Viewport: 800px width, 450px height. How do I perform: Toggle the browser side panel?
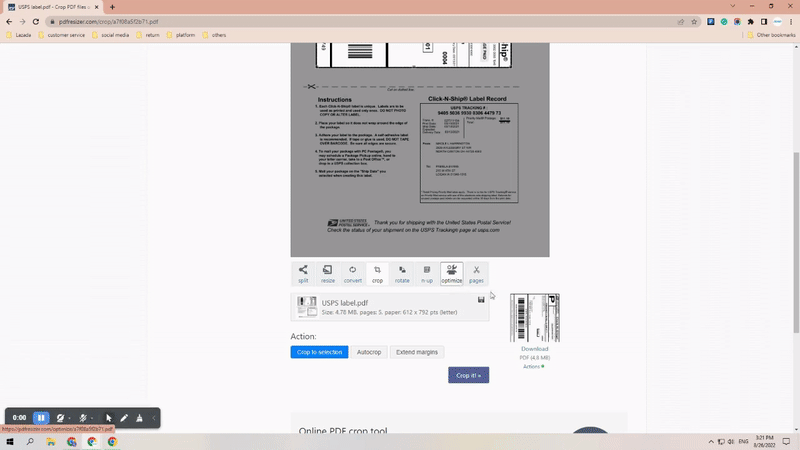[x=764, y=21]
